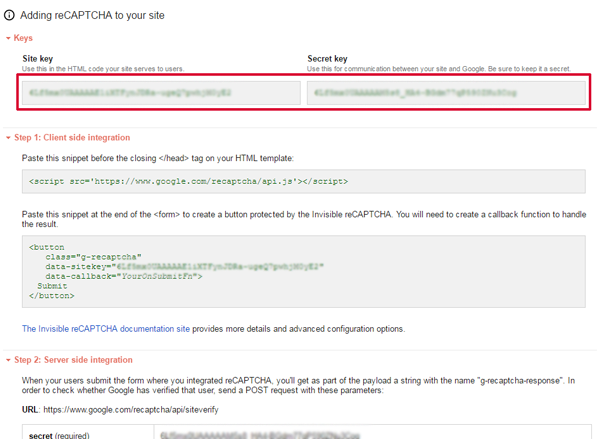Click the Step 1: Client side integration heading
Image resolution: width=598 pixels, height=439 pixels.
(72, 138)
